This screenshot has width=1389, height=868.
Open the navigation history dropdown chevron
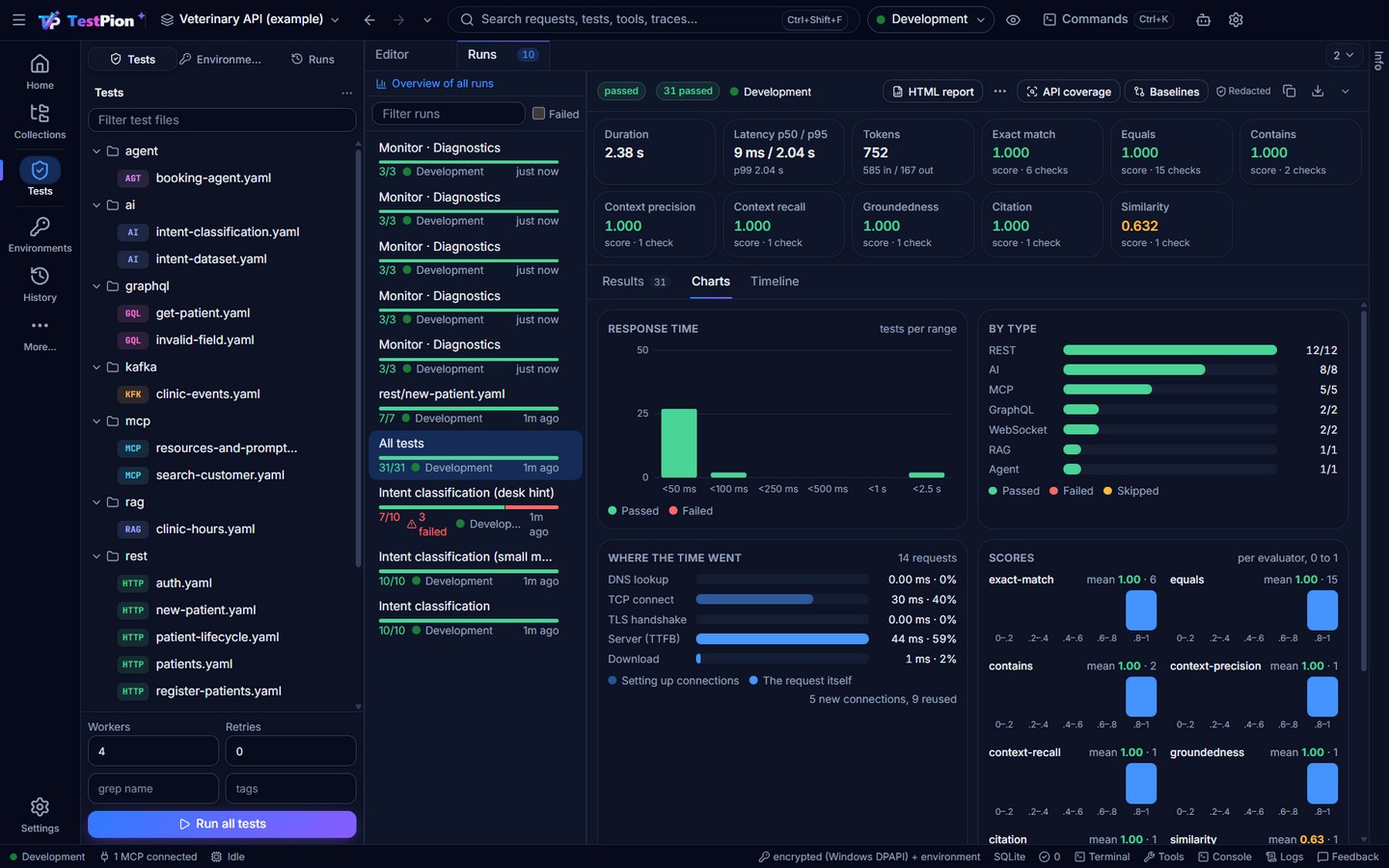427,19
